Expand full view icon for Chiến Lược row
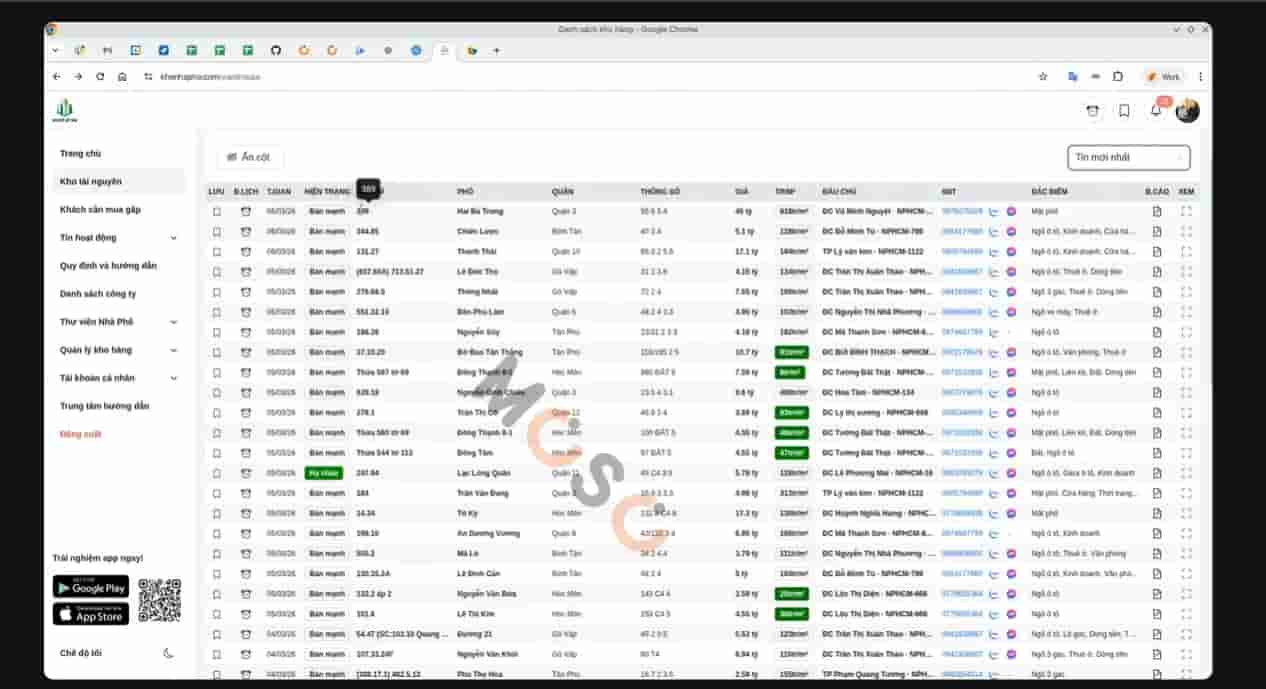 click(x=1186, y=231)
